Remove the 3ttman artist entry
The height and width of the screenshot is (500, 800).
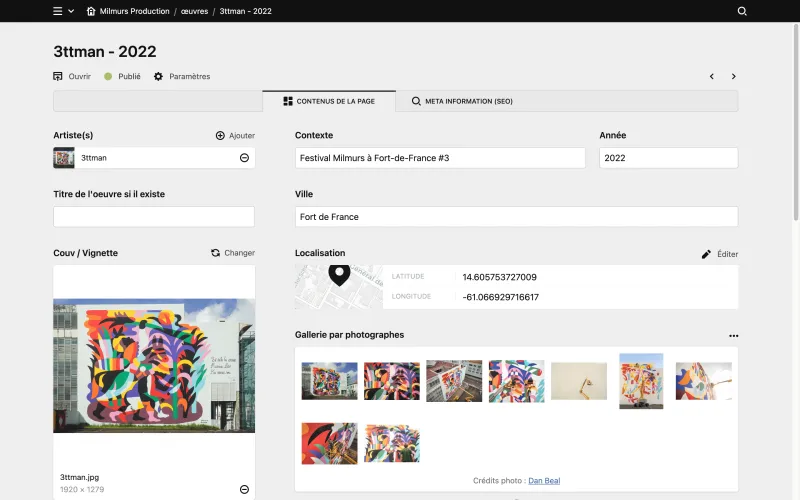coord(244,158)
